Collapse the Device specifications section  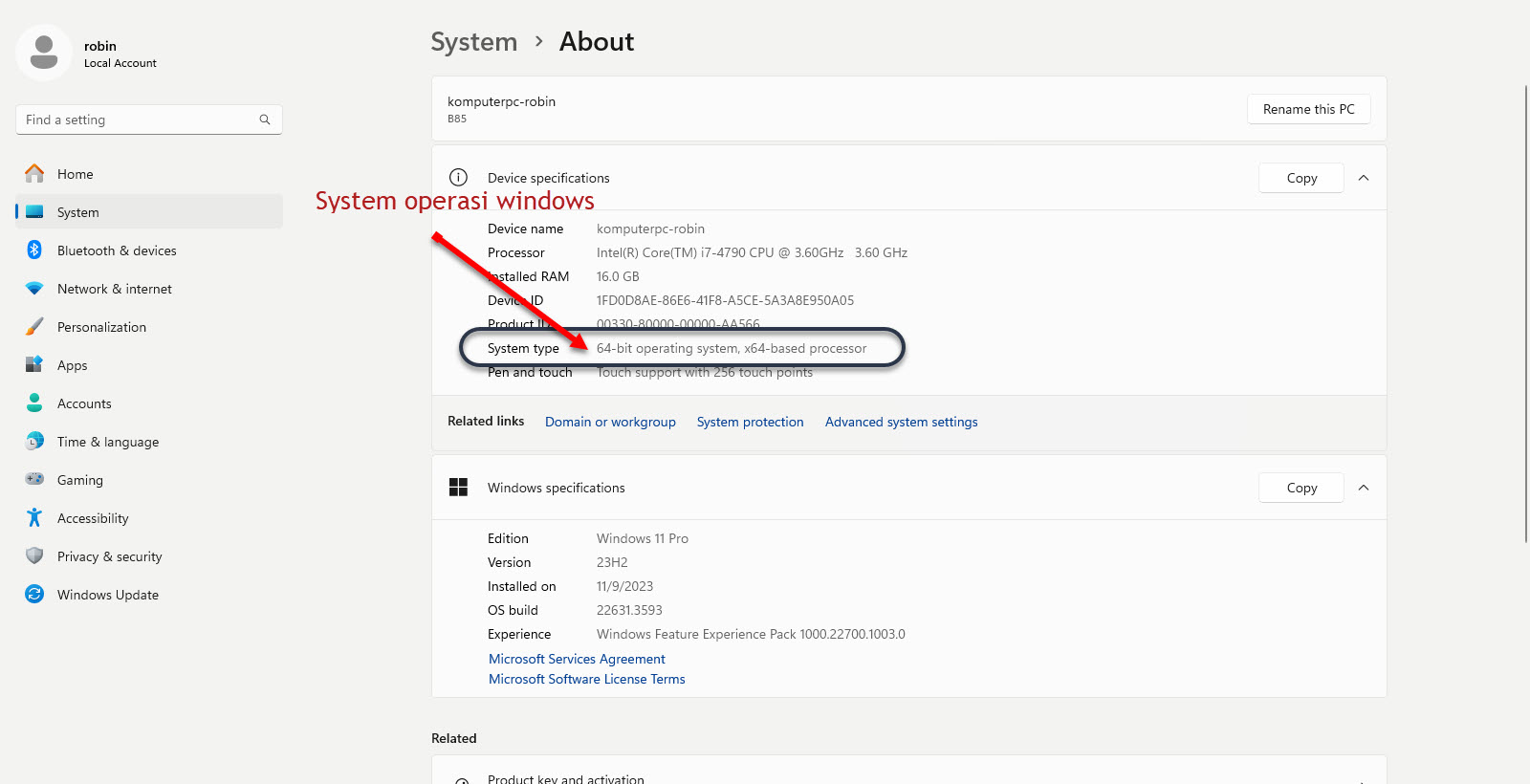(1364, 178)
